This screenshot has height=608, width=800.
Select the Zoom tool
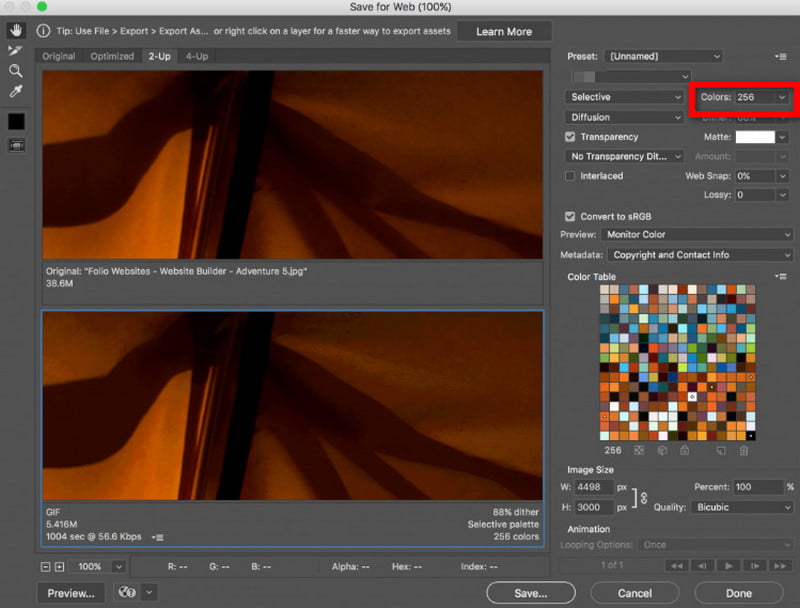tap(16, 71)
